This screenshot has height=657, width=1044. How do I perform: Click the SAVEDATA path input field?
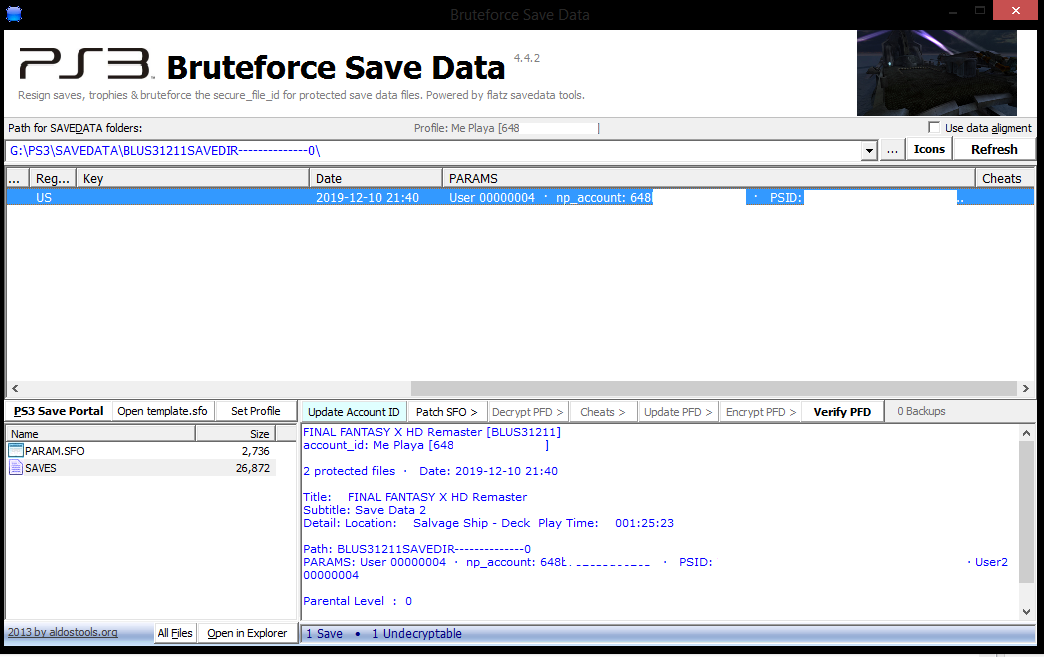pyautogui.click(x=434, y=151)
